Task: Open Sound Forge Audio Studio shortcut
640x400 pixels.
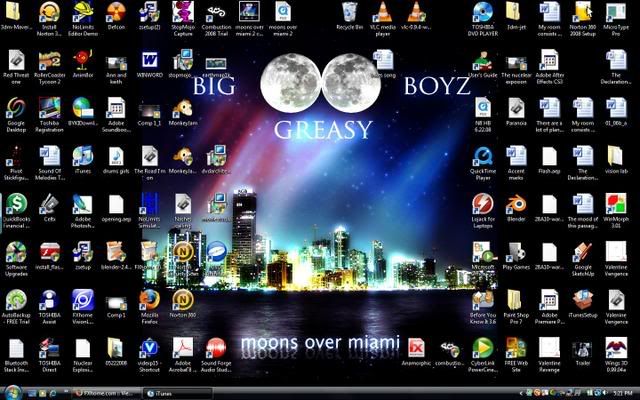Action: 216,355
